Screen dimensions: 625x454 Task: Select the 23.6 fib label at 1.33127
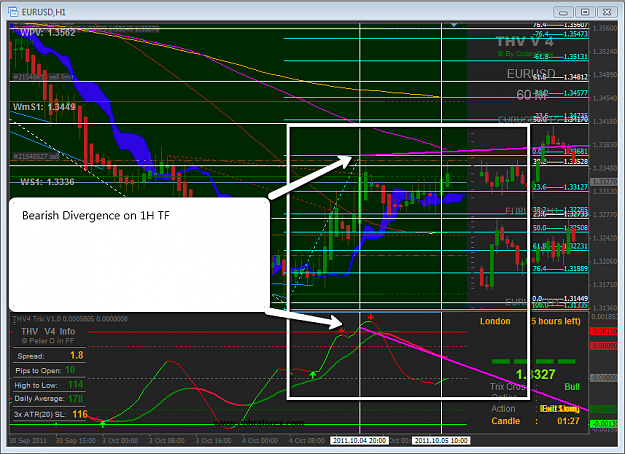[x=560, y=187]
